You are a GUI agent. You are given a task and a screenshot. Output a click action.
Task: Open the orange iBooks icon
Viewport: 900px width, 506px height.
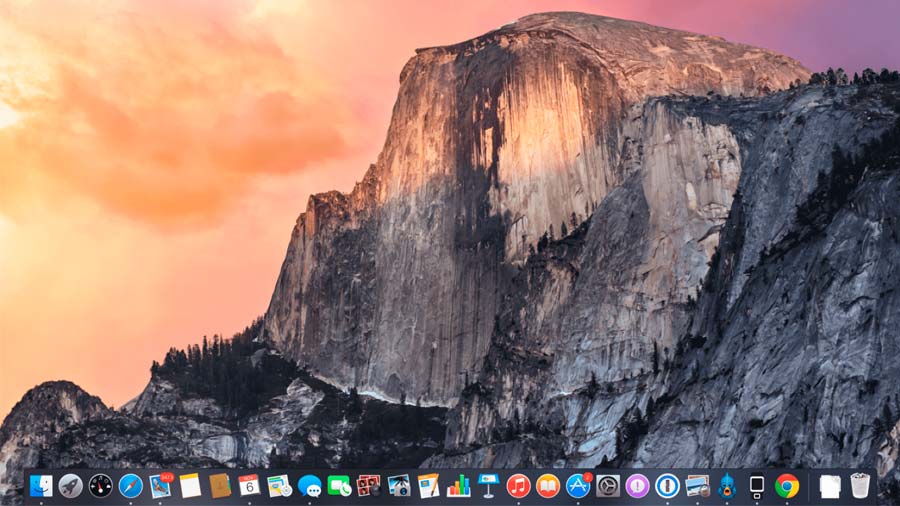click(x=548, y=486)
